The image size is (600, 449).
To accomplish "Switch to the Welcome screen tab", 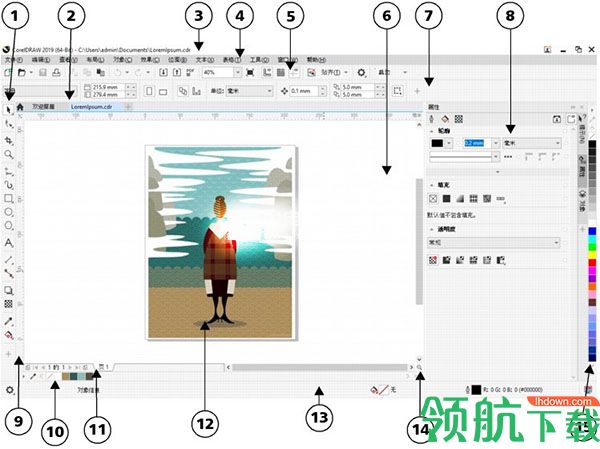I will pos(43,107).
